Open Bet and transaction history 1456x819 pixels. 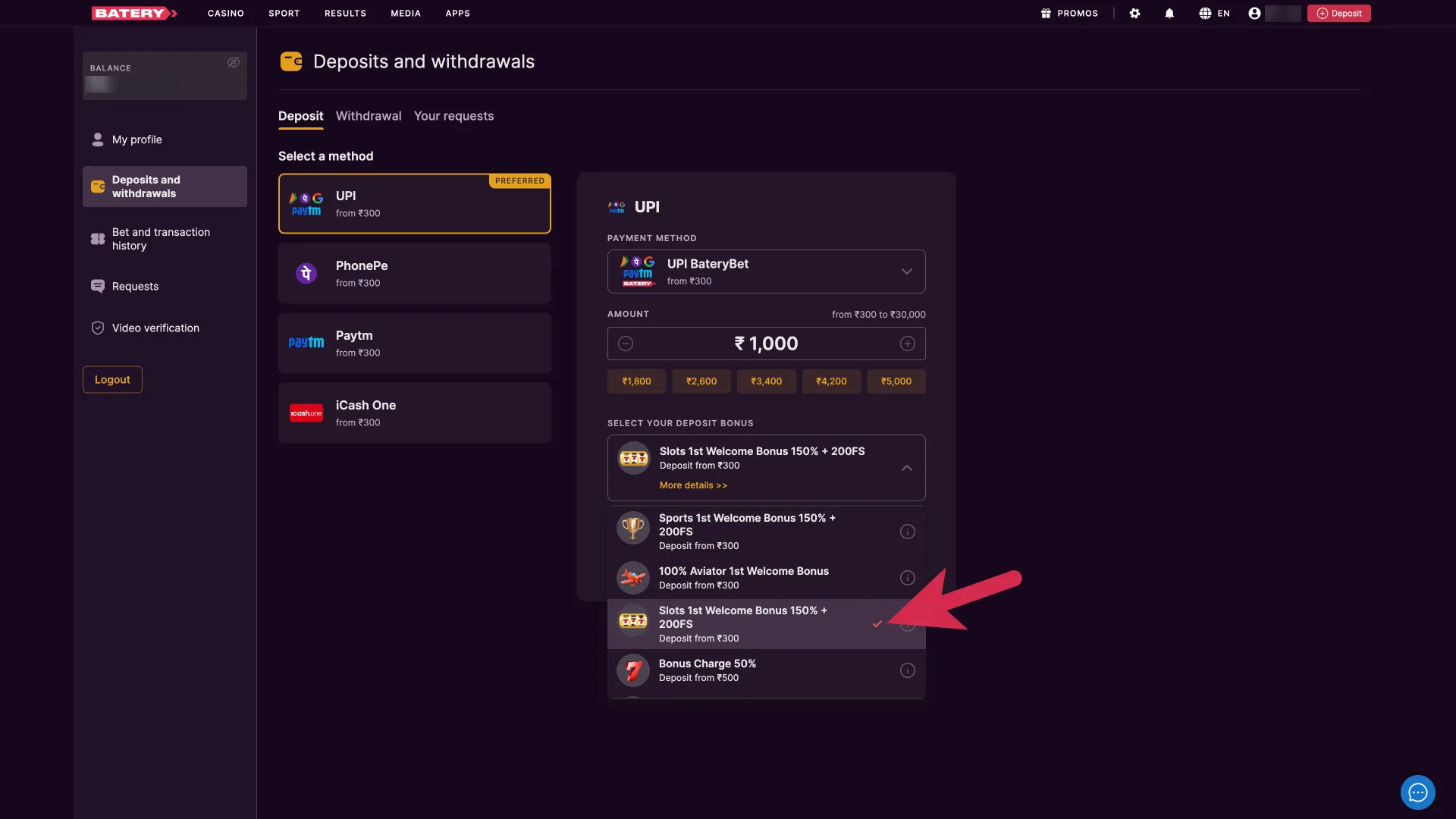click(x=165, y=239)
